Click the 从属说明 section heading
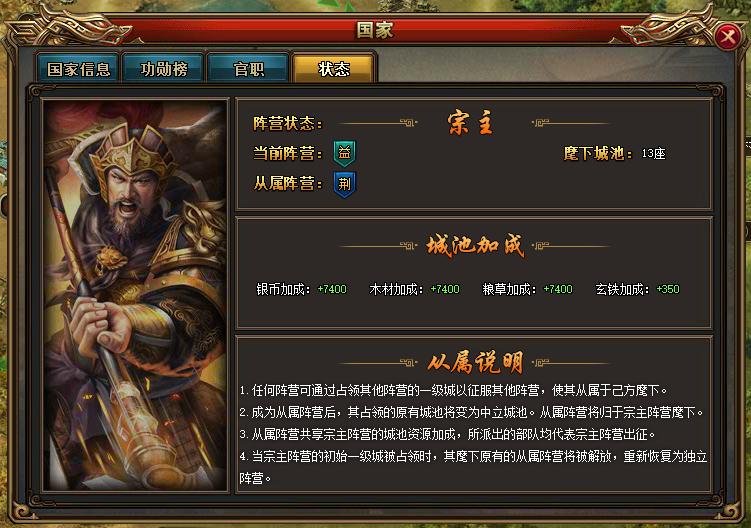 pyautogui.click(x=475, y=362)
